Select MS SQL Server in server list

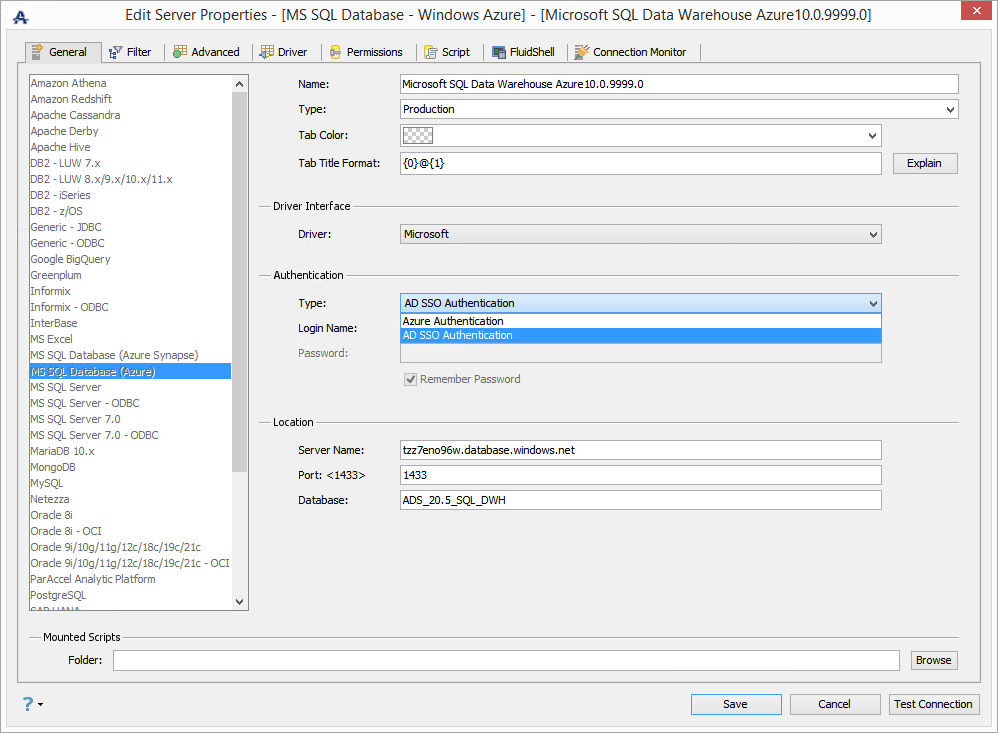tap(66, 387)
